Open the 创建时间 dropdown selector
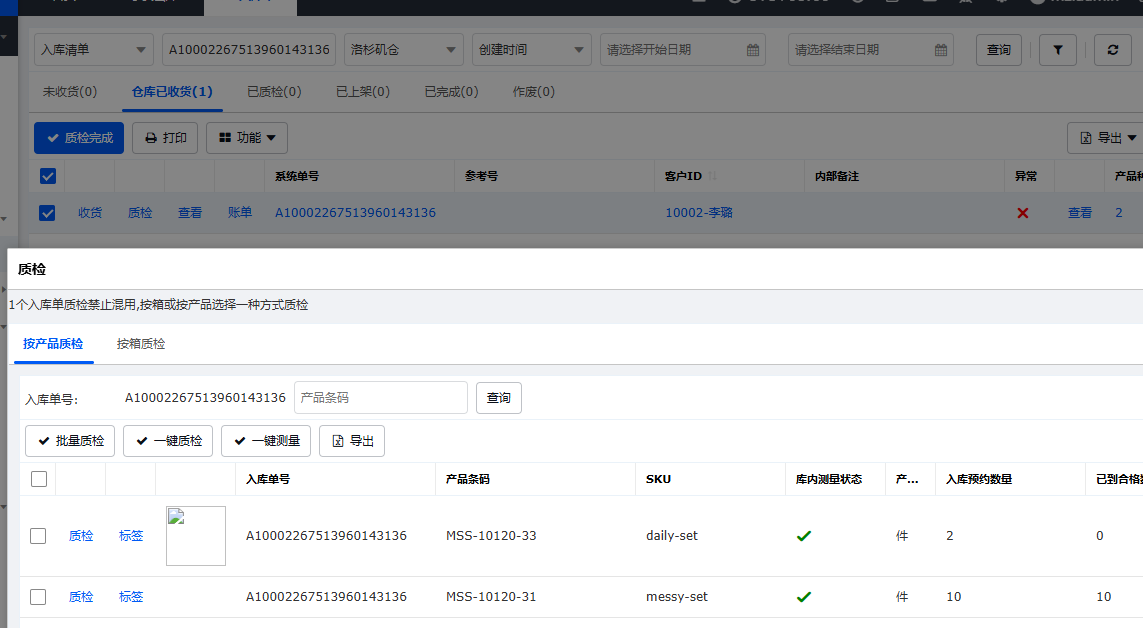The height and width of the screenshot is (628, 1143). [531, 49]
